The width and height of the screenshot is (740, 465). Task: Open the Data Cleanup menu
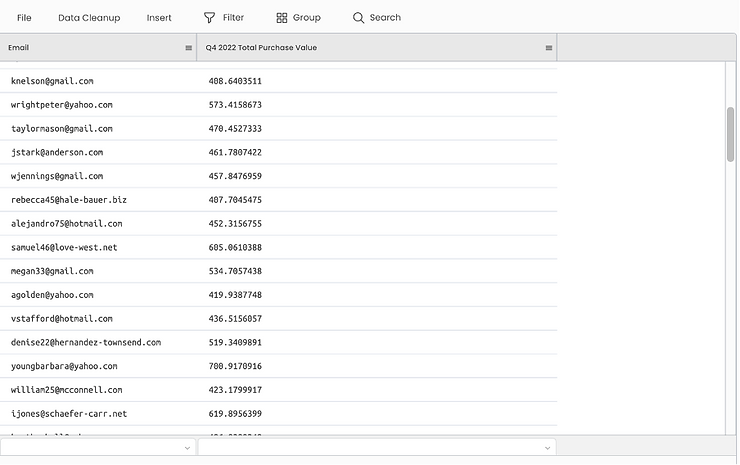[x=89, y=18]
